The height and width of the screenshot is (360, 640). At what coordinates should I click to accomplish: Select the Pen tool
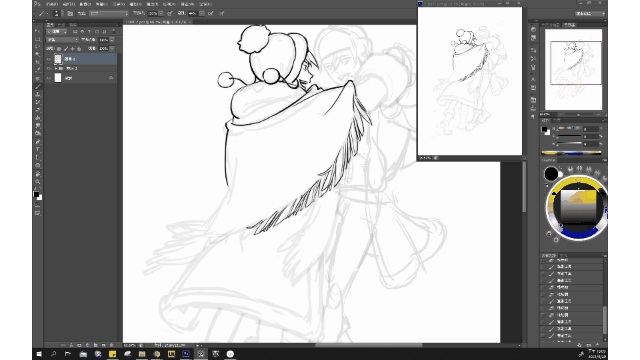38,142
